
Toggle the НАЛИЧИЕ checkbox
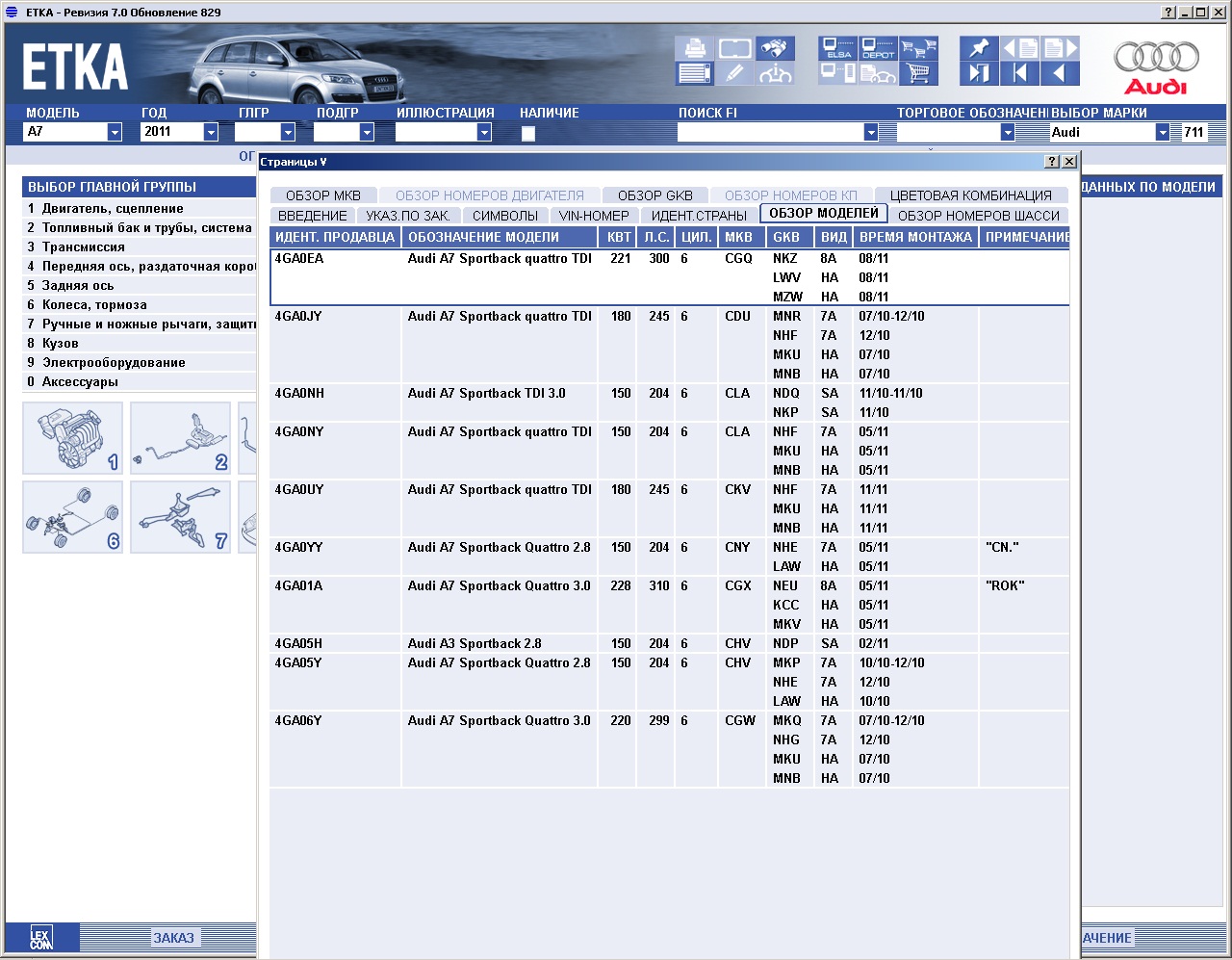(x=528, y=133)
